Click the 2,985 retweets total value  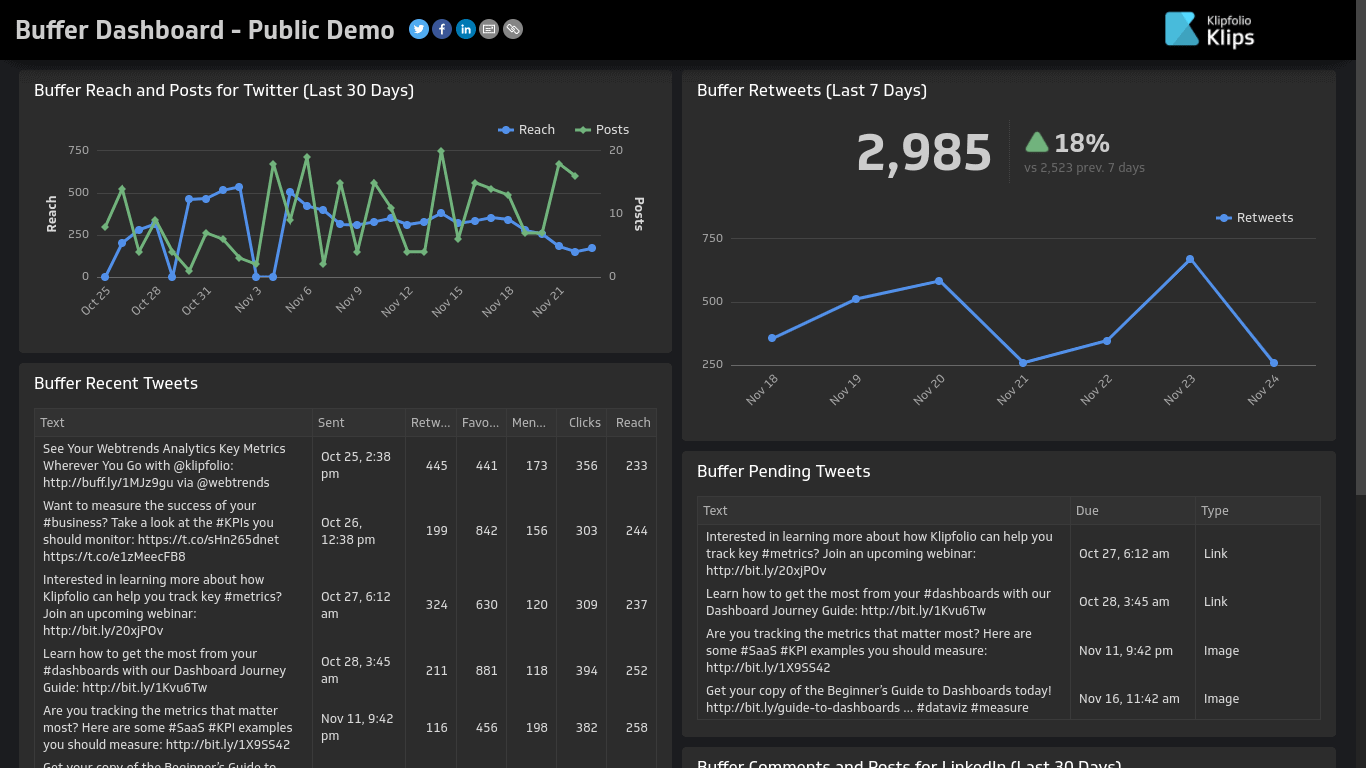(x=924, y=153)
